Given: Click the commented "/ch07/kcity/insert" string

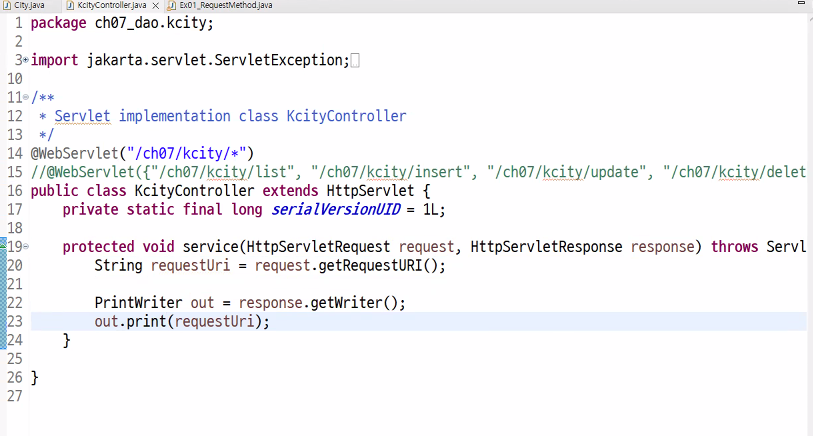Looking at the screenshot, I should point(390,172).
